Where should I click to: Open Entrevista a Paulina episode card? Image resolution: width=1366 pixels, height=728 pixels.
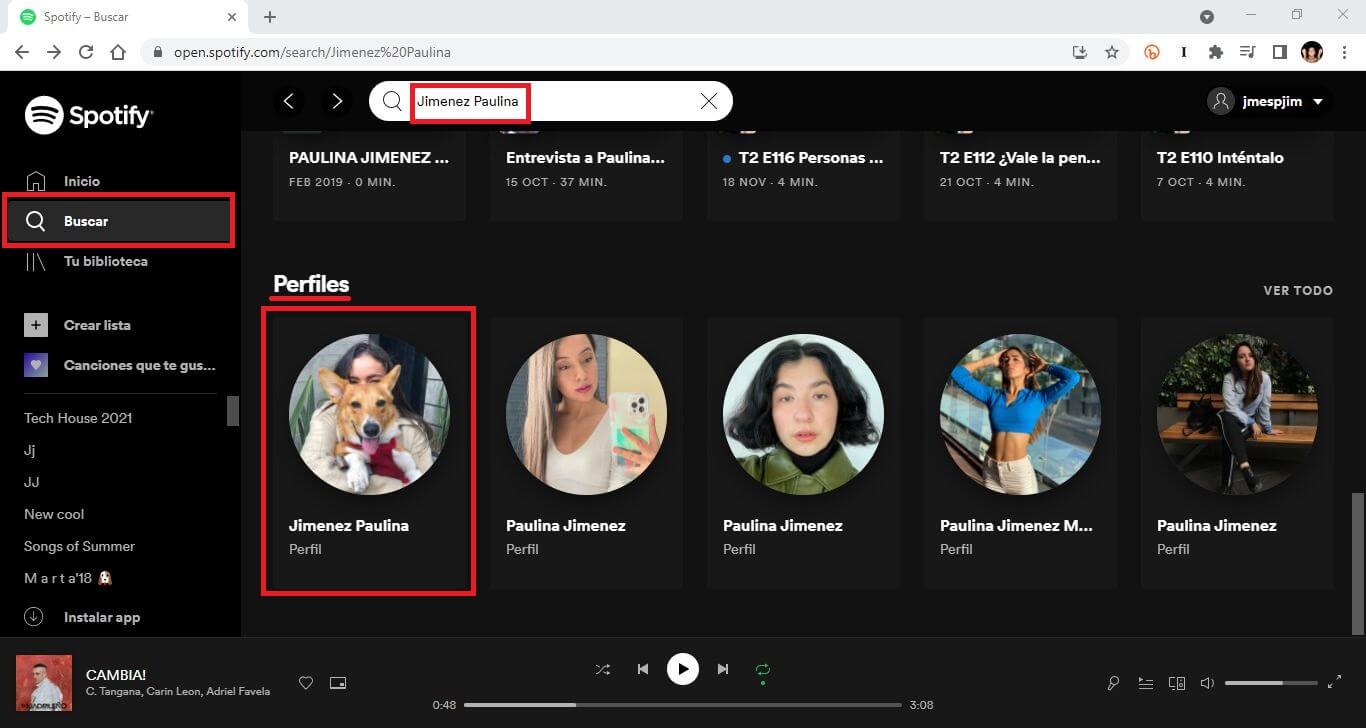(x=586, y=176)
